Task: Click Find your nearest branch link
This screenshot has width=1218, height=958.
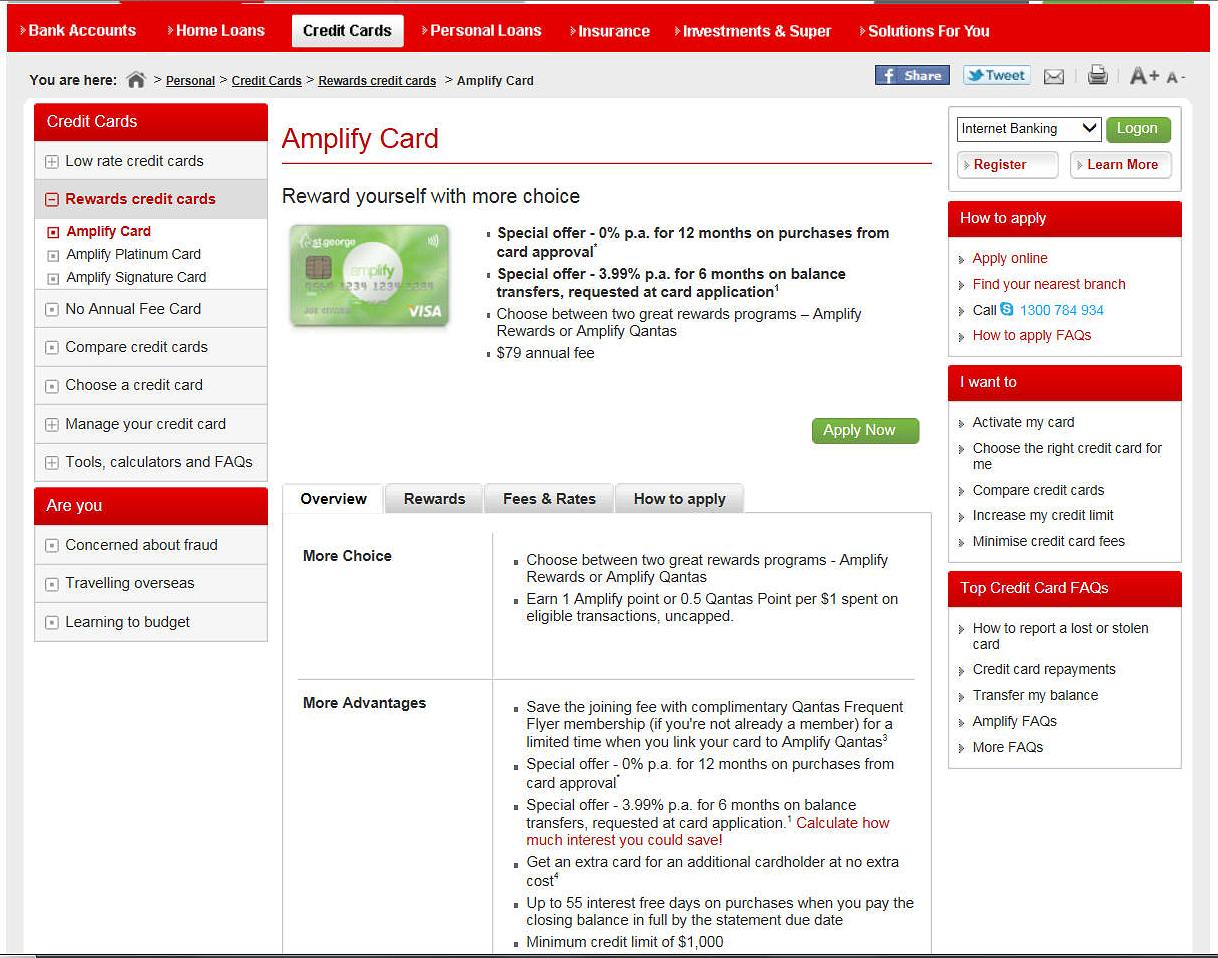Action: point(1049,284)
